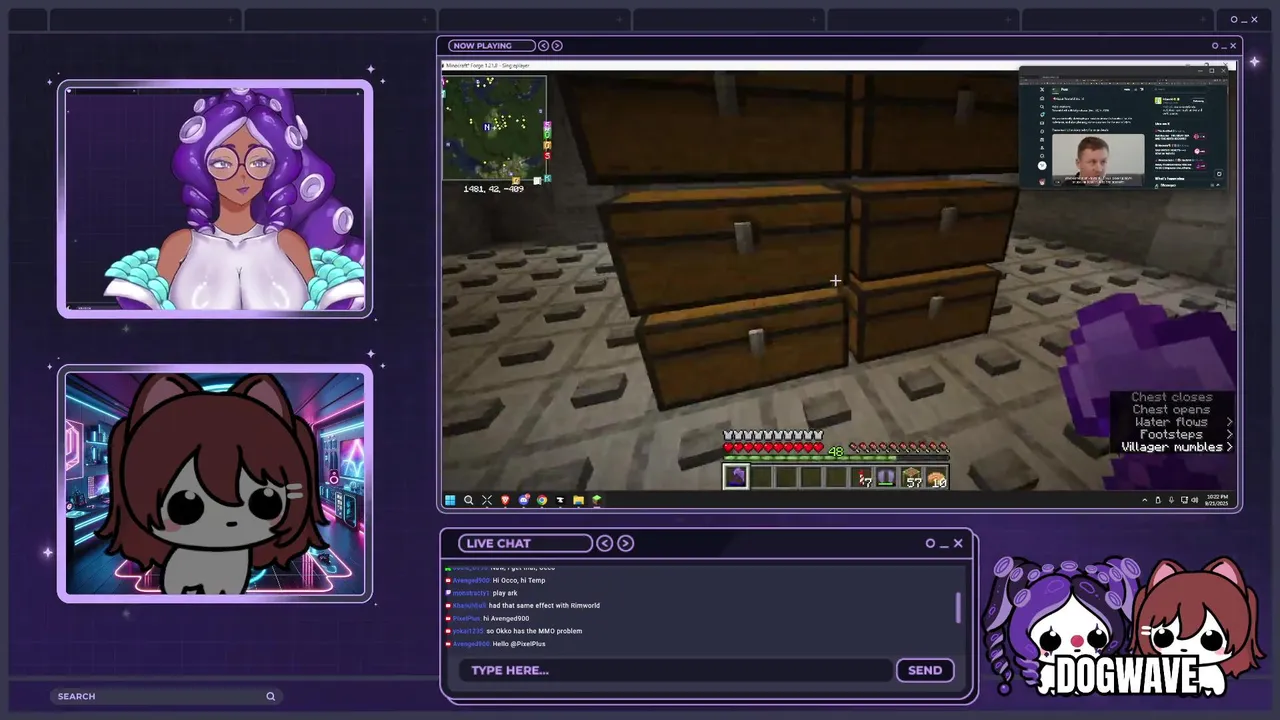
Task: Send the chat message with SEND
Action: pyautogui.click(x=925, y=670)
